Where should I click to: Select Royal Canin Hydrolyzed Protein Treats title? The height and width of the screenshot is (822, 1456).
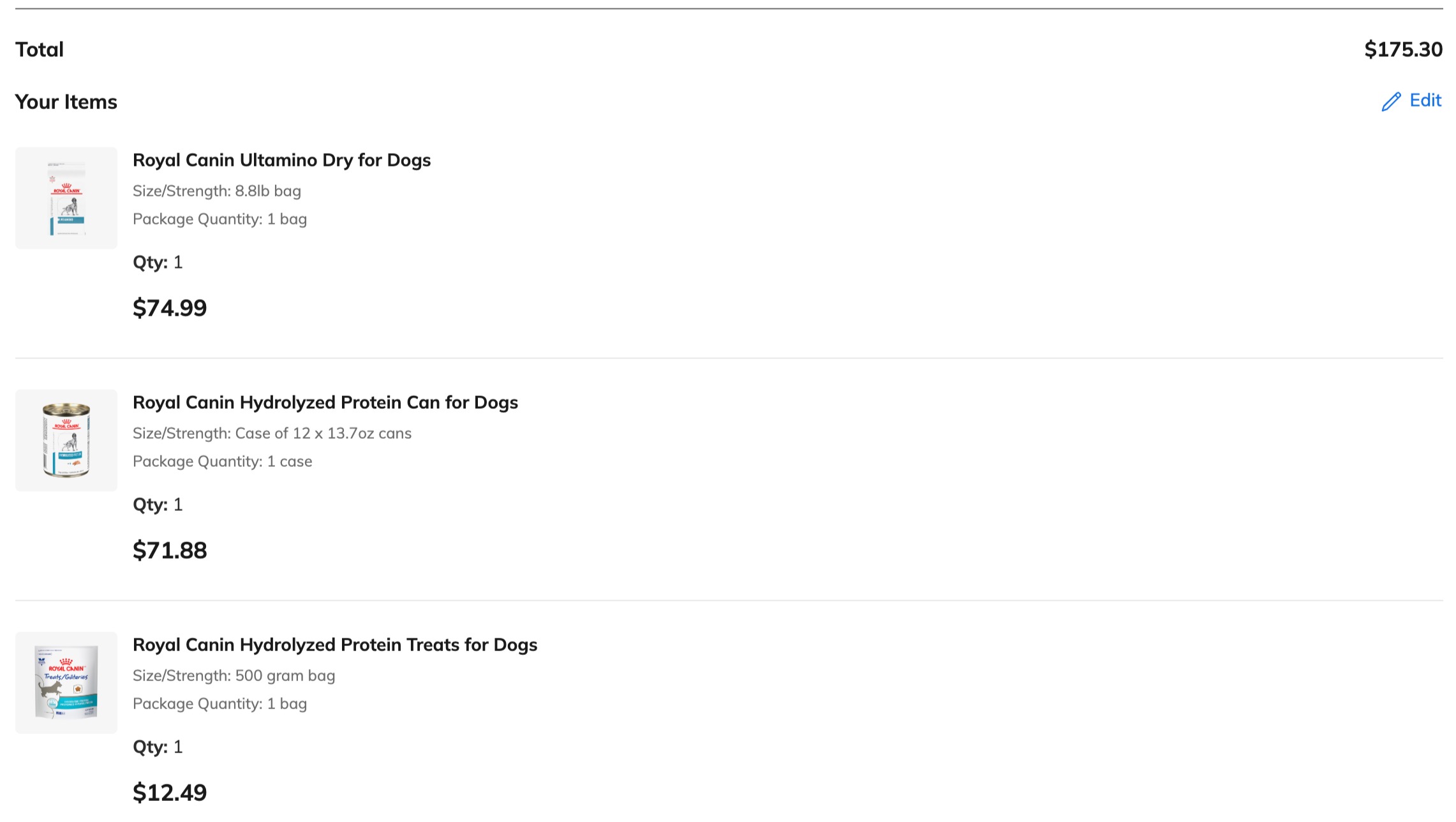click(x=335, y=645)
